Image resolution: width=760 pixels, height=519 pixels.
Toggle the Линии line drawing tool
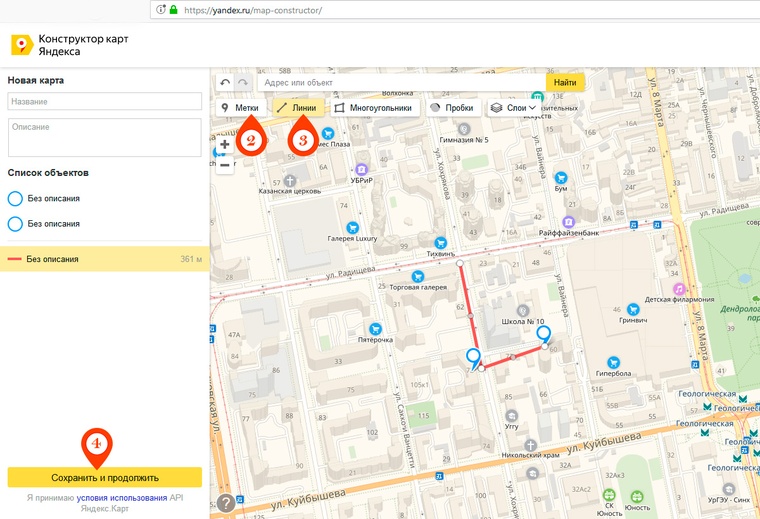click(x=297, y=108)
